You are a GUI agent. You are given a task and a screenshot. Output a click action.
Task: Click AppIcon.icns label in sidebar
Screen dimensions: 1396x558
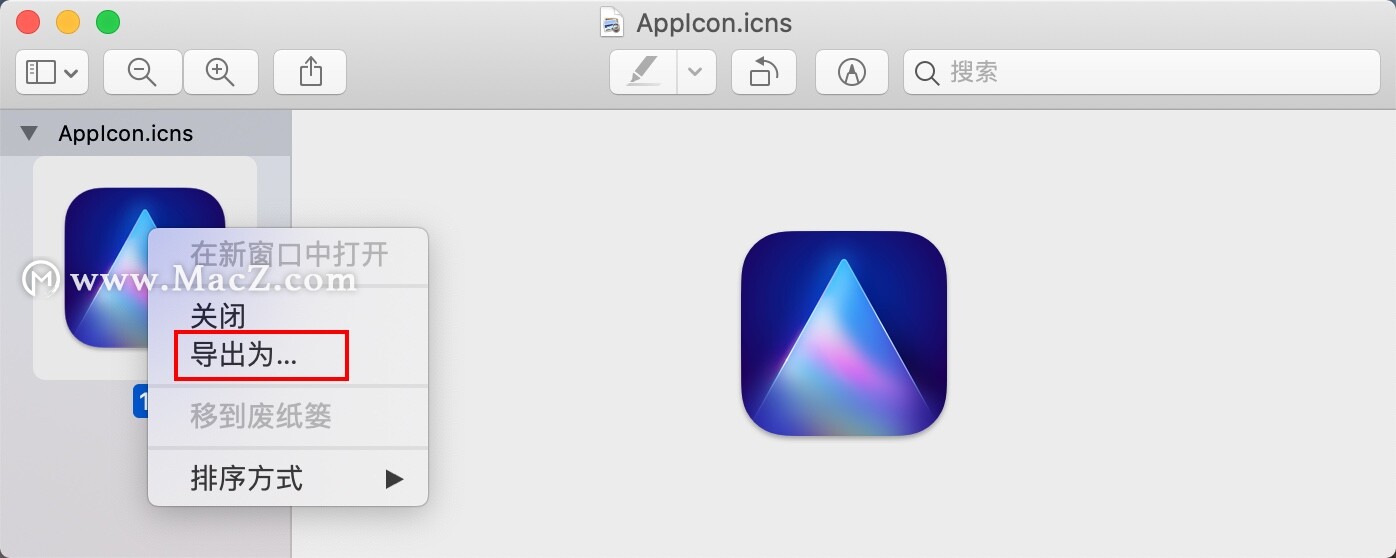click(126, 133)
